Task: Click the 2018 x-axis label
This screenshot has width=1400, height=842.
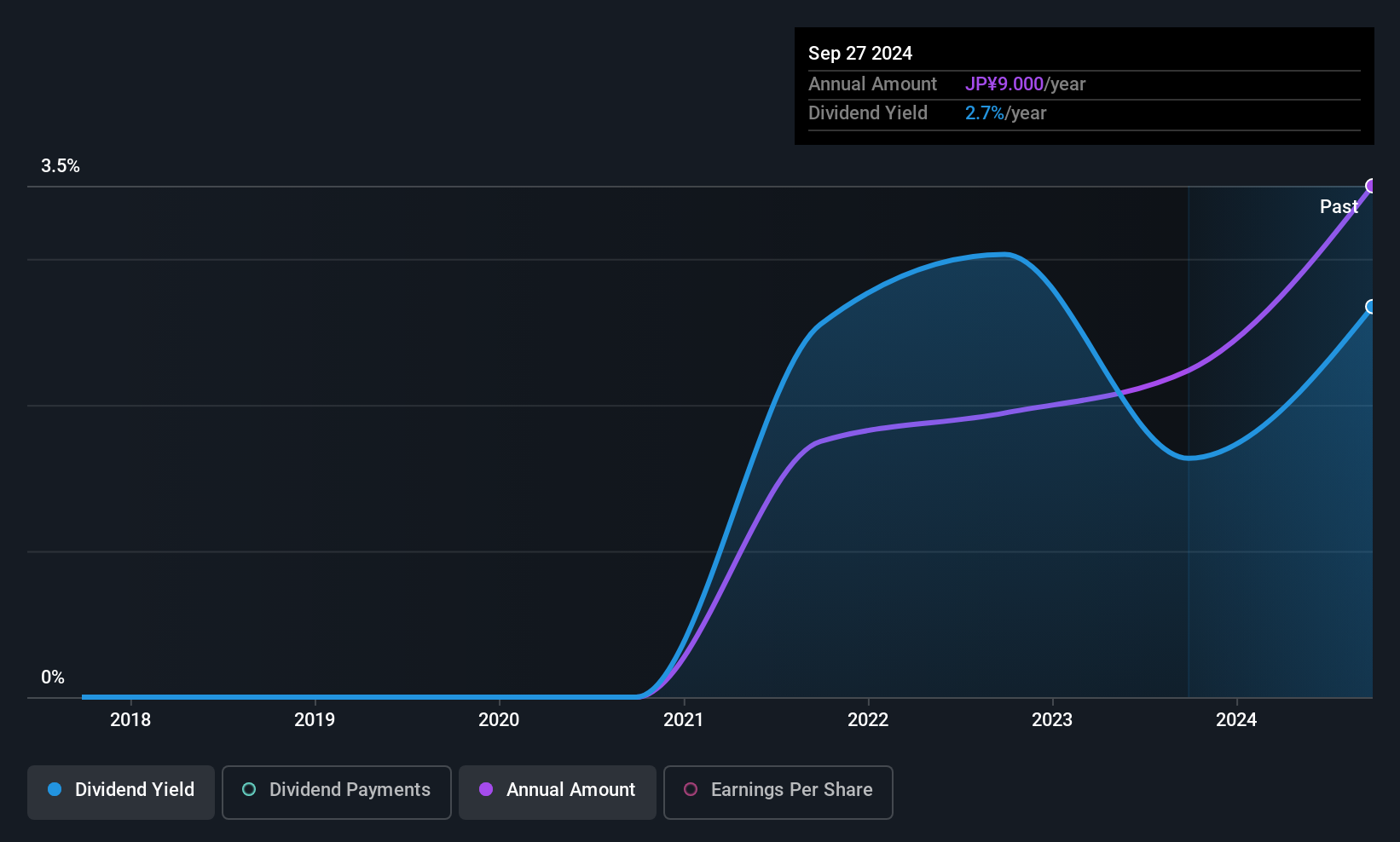Action: click(130, 720)
